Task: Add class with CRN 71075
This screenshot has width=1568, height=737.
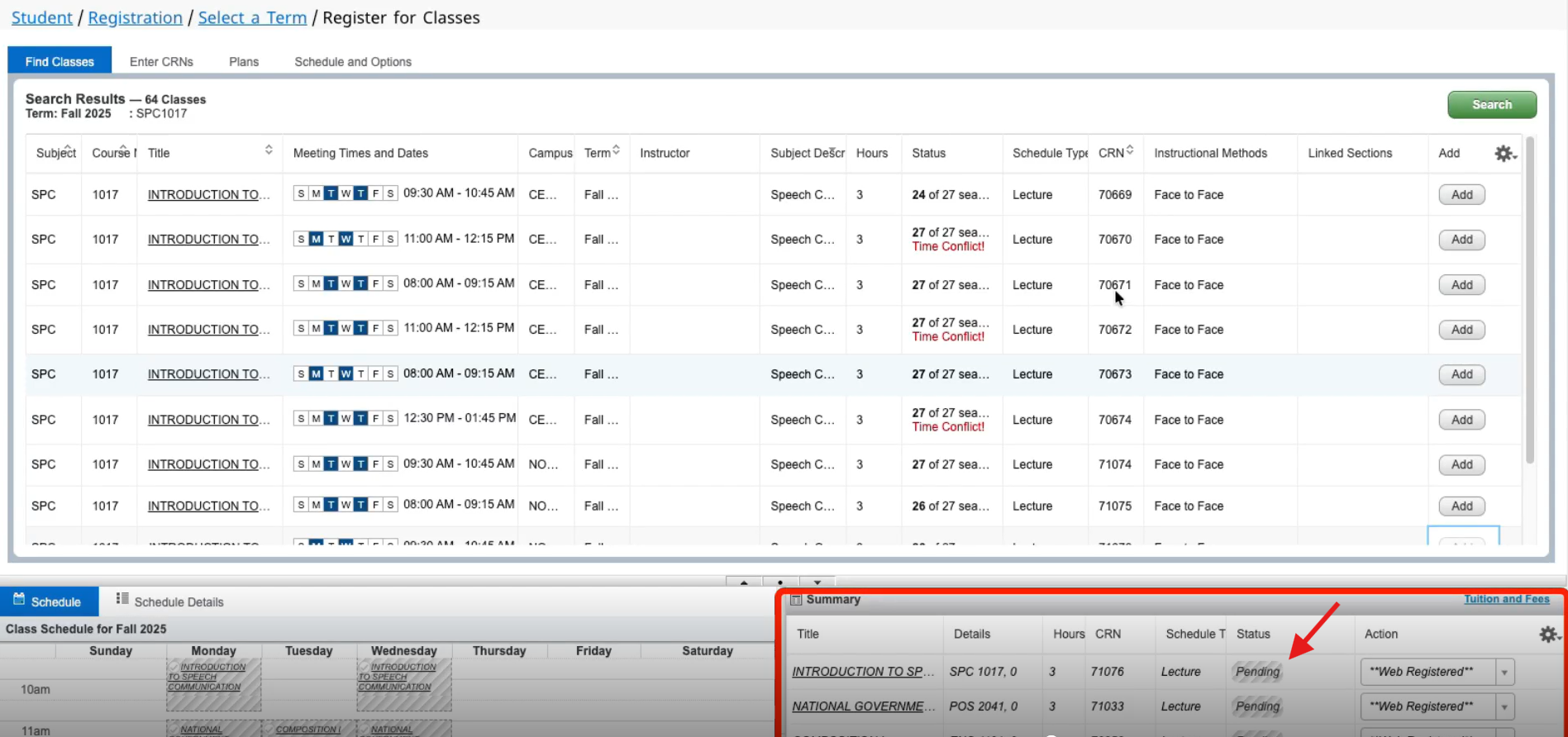Action: tap(1461, 506)
